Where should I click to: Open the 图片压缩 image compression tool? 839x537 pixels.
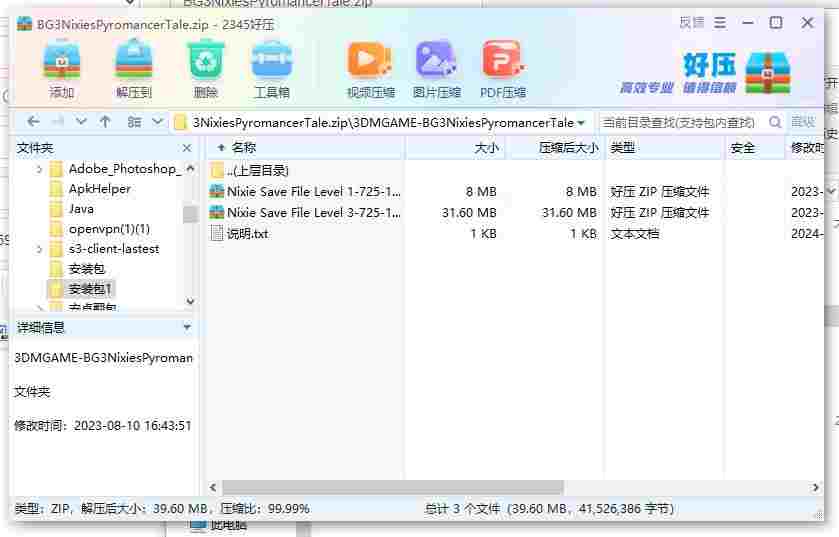(x=436, y=69)
